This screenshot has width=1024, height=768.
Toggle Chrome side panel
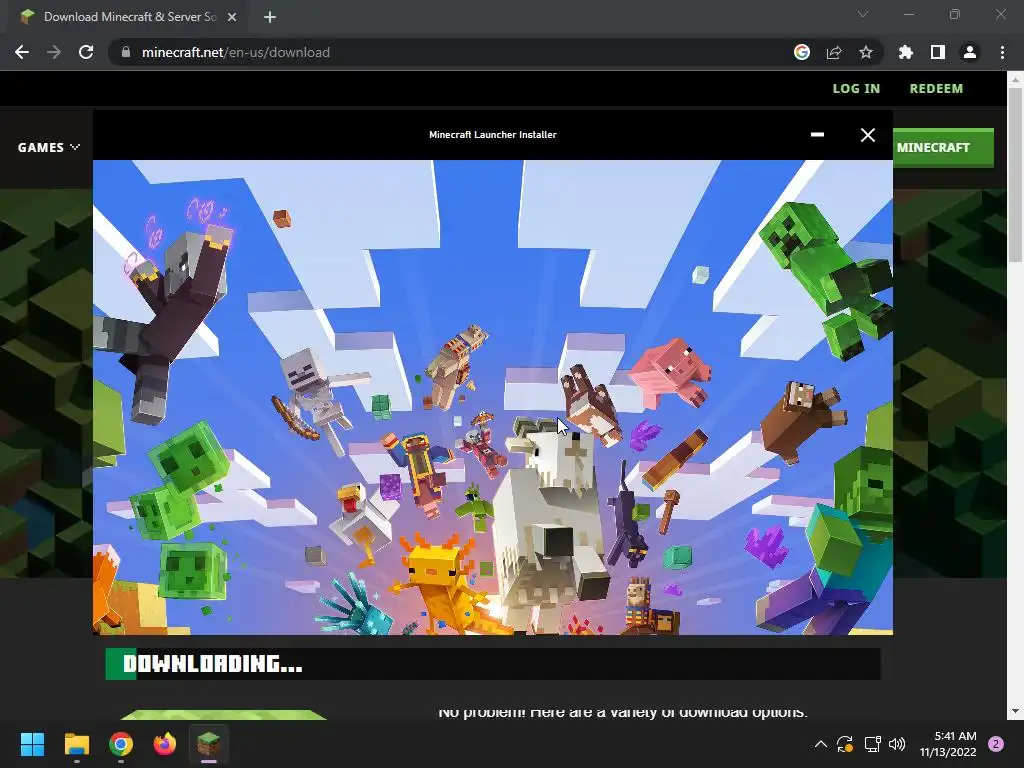pyautogui.click(x=938, y=52)
